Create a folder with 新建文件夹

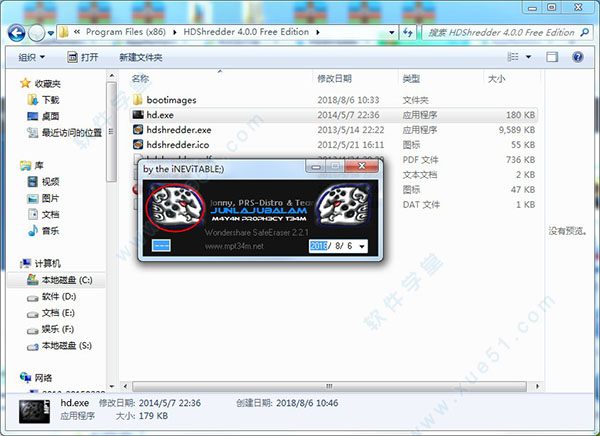pos(140,57)
